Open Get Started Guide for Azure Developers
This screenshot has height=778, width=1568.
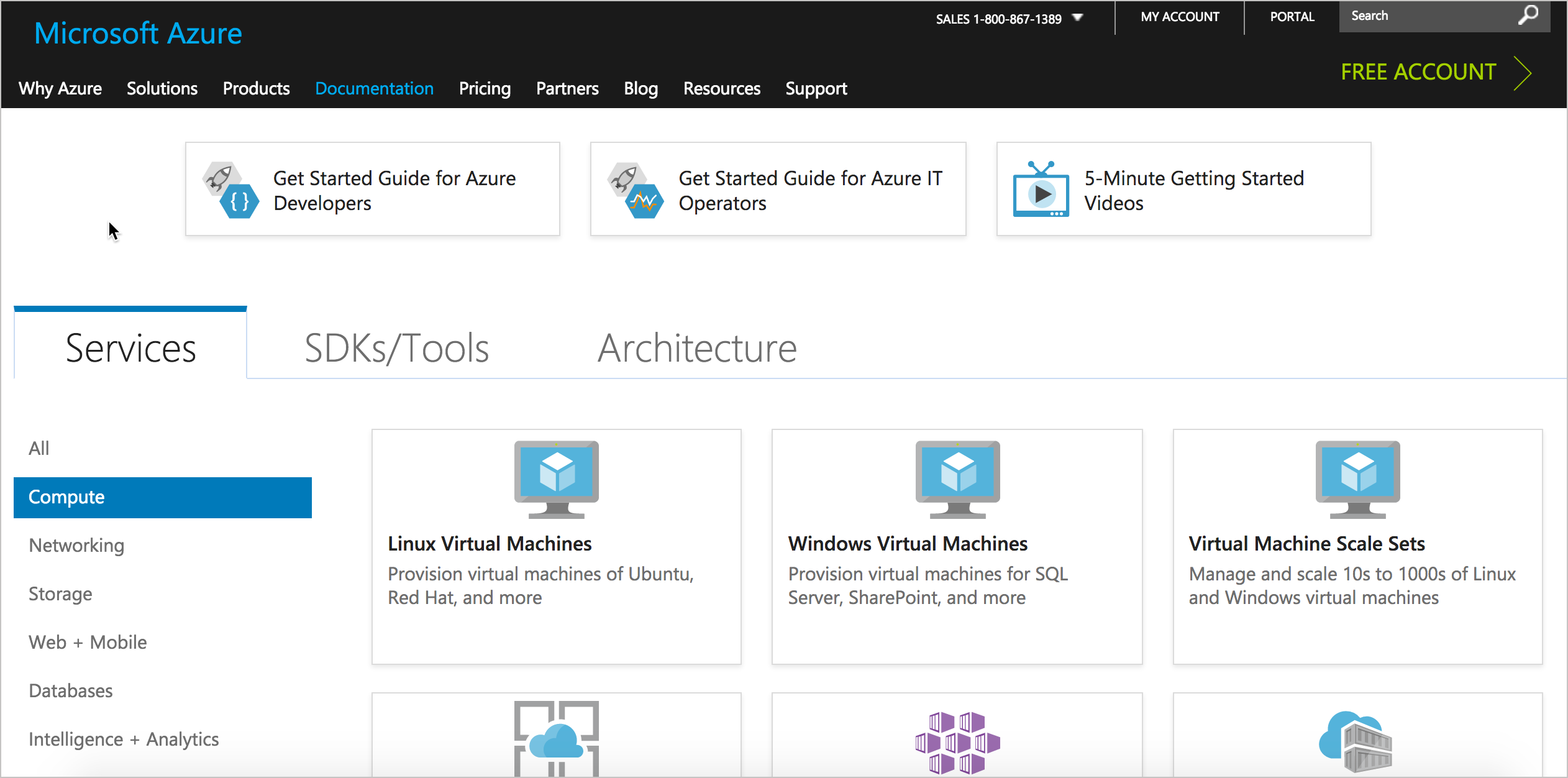[373, 189]
